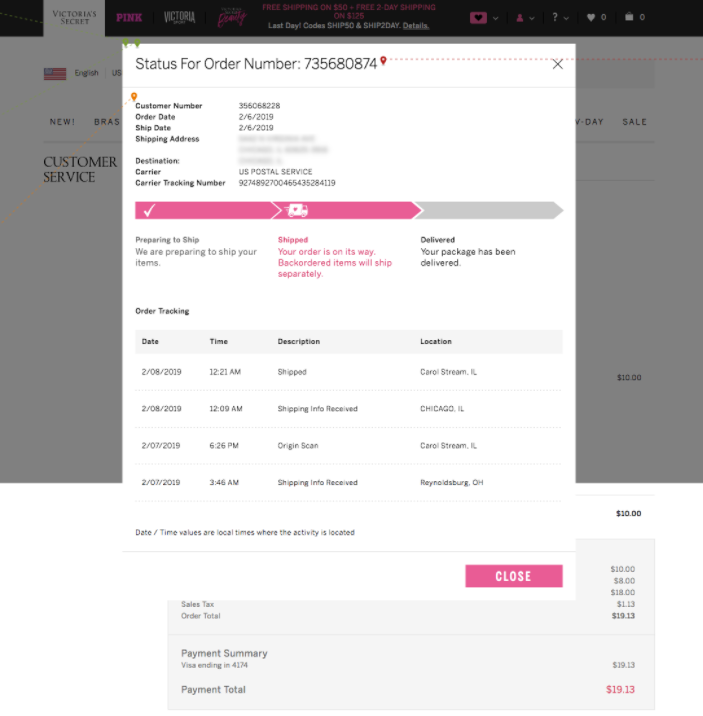The width and height of the screenshot is (703, 716).
Task: Open the SALE navigation menu
Action: click(x=635, y=122)
